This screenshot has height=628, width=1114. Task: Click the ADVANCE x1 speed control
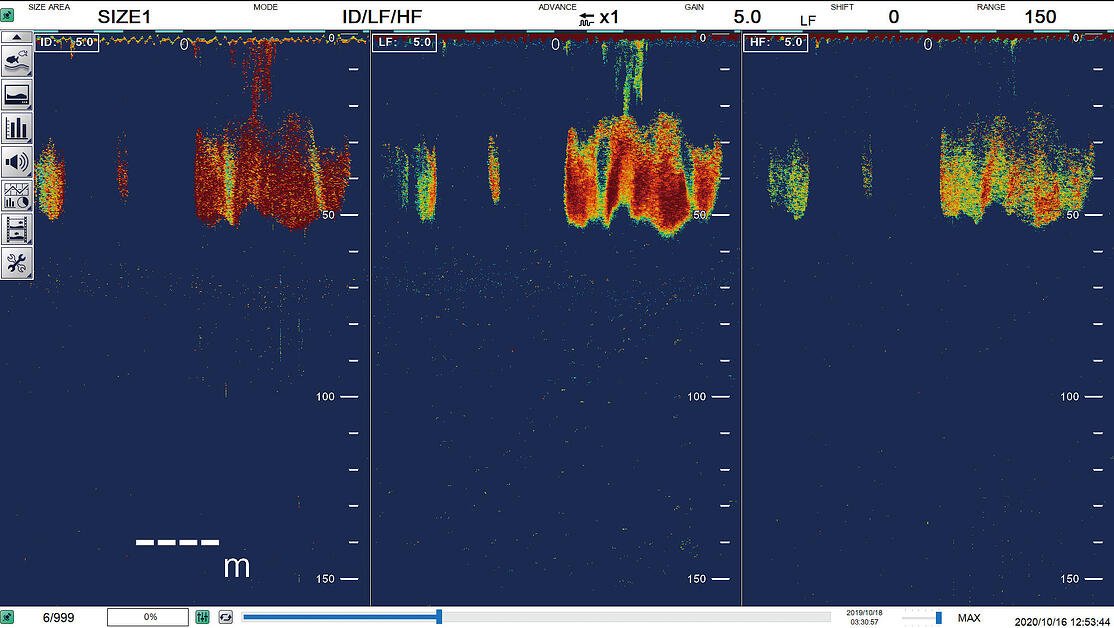pyautogui.click(x=599, y=18)
